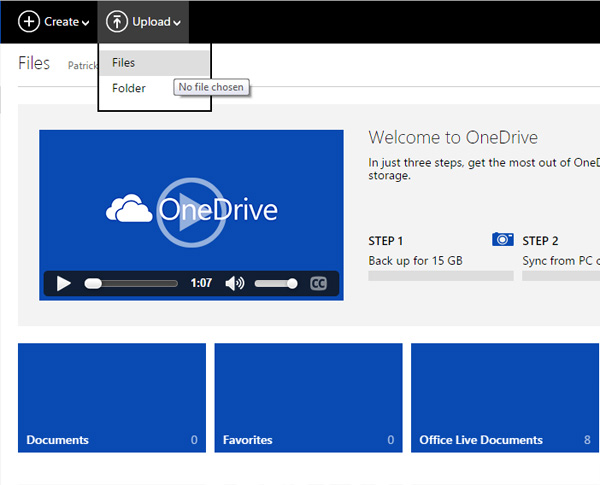Click the Upload arrow circle icon
600x485 pixels.
[x=117, y=21]
